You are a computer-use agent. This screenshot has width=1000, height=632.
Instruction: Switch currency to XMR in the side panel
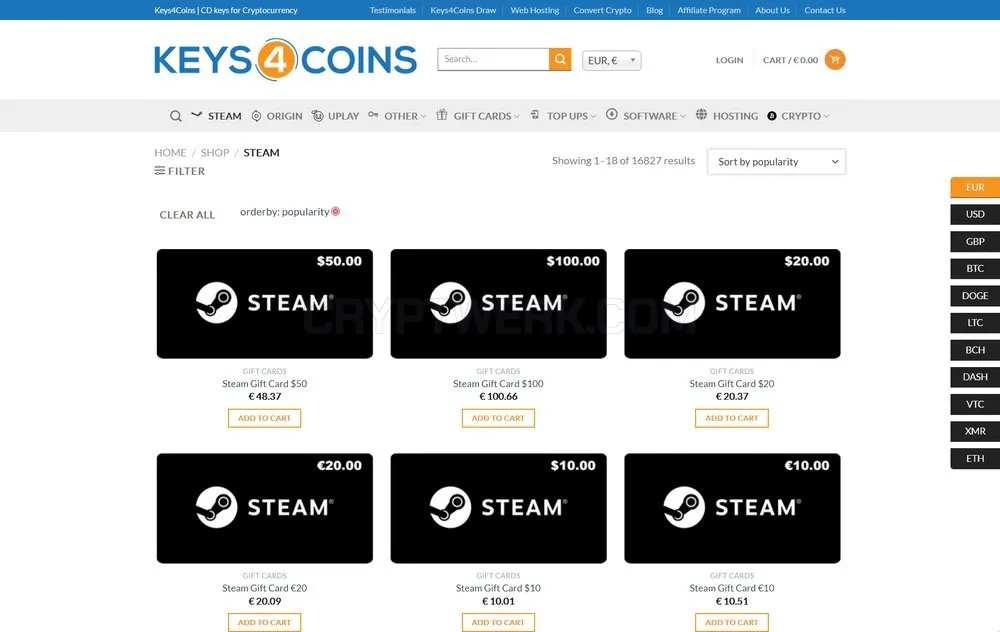point(975,431)
